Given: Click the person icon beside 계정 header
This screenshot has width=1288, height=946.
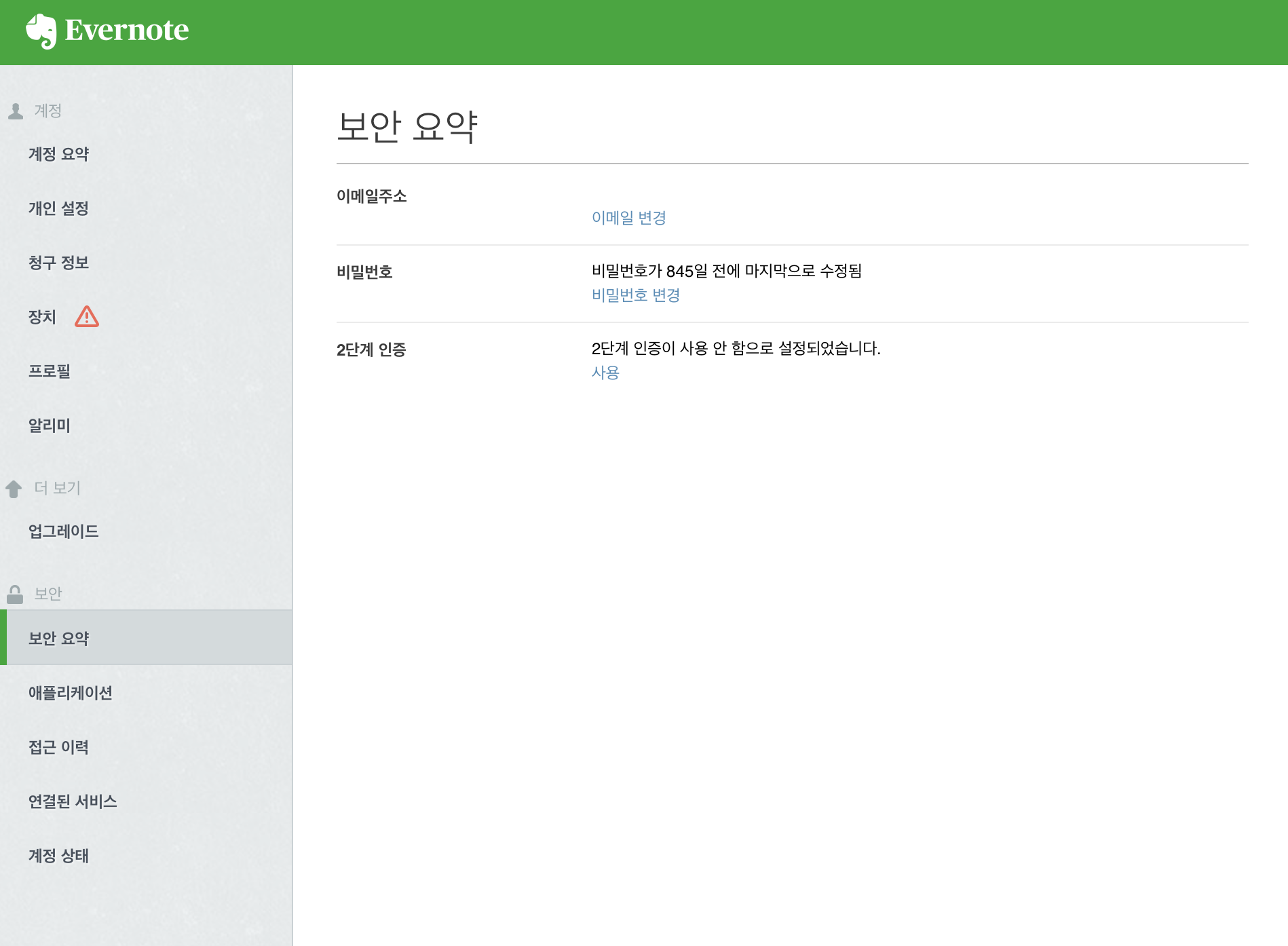Looking at the screenshot, I should click(16, 111).
